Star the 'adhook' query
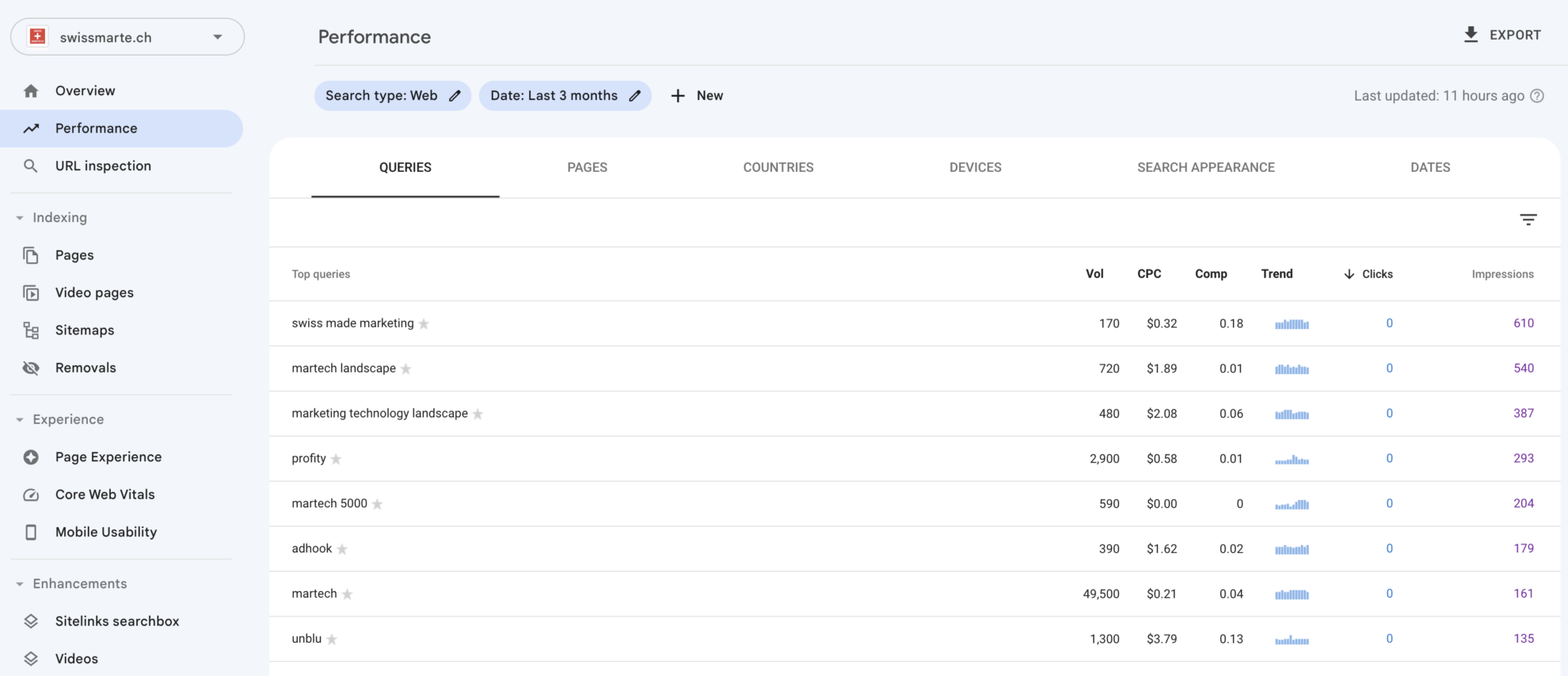Viewport: 1568px width, 676px height. point(342,549)
